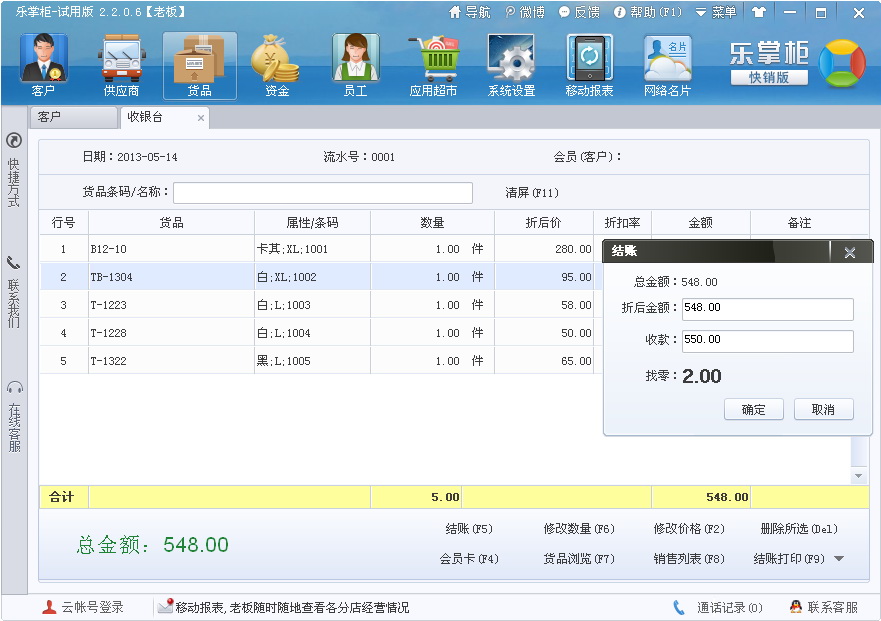881x621 pixels.
Task: Click 删除所选(Del) button
Action: click(x=798, y=529)
